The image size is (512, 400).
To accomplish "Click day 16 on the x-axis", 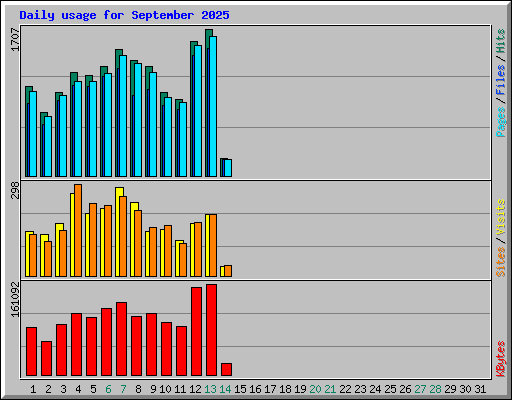I will (255, 389).
